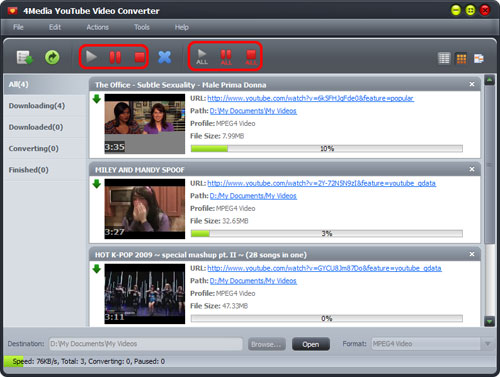Screen dimensions: 500x377
Task: Switch to the list view icon
Action: click(444, 58)
